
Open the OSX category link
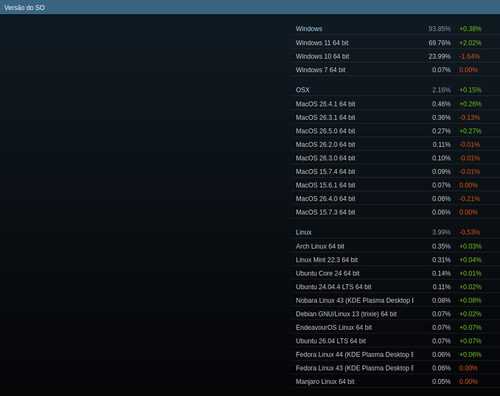[303, 90]
